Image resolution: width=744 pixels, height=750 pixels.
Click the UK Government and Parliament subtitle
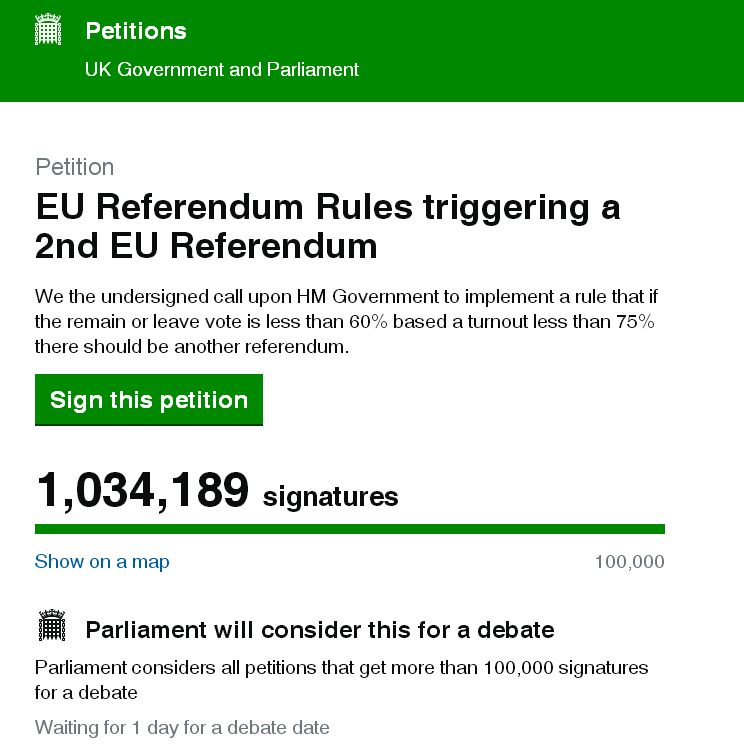click(222, 70)
